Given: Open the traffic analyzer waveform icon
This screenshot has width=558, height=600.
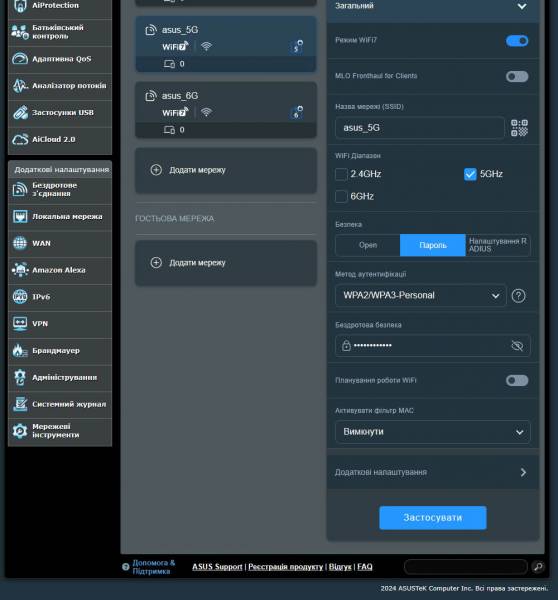Looking at the screenshot, I should point(20,86).
